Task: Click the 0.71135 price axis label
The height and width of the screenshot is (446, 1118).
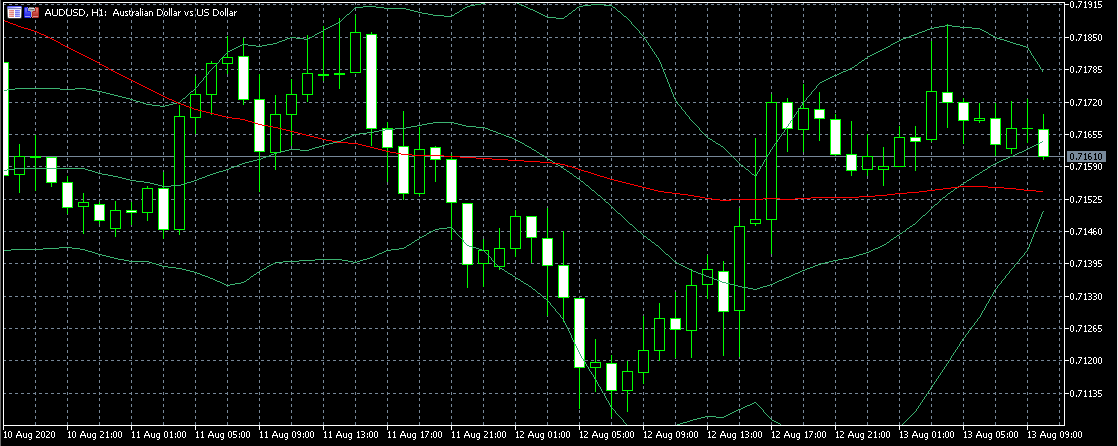Action: click(x=1085, y=393)
